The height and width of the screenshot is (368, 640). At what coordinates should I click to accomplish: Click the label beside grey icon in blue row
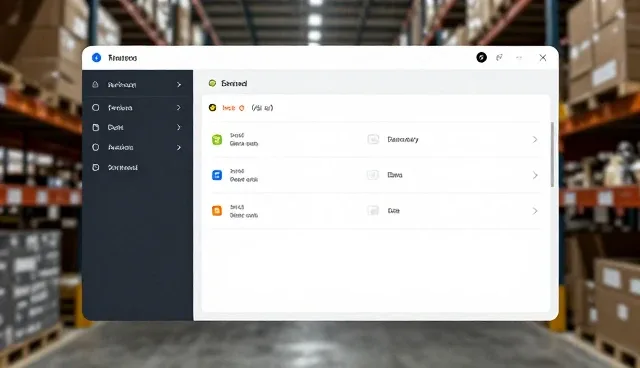[x=395, y=175]
